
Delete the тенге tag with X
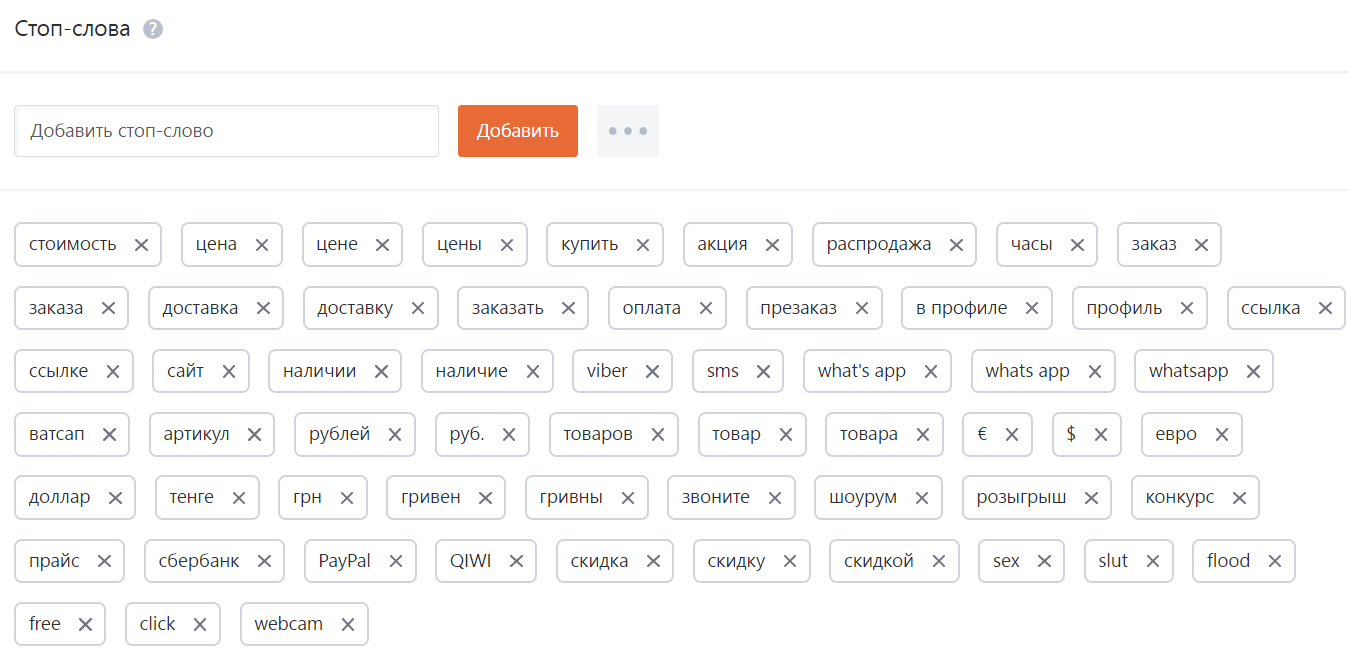[239, 498]
